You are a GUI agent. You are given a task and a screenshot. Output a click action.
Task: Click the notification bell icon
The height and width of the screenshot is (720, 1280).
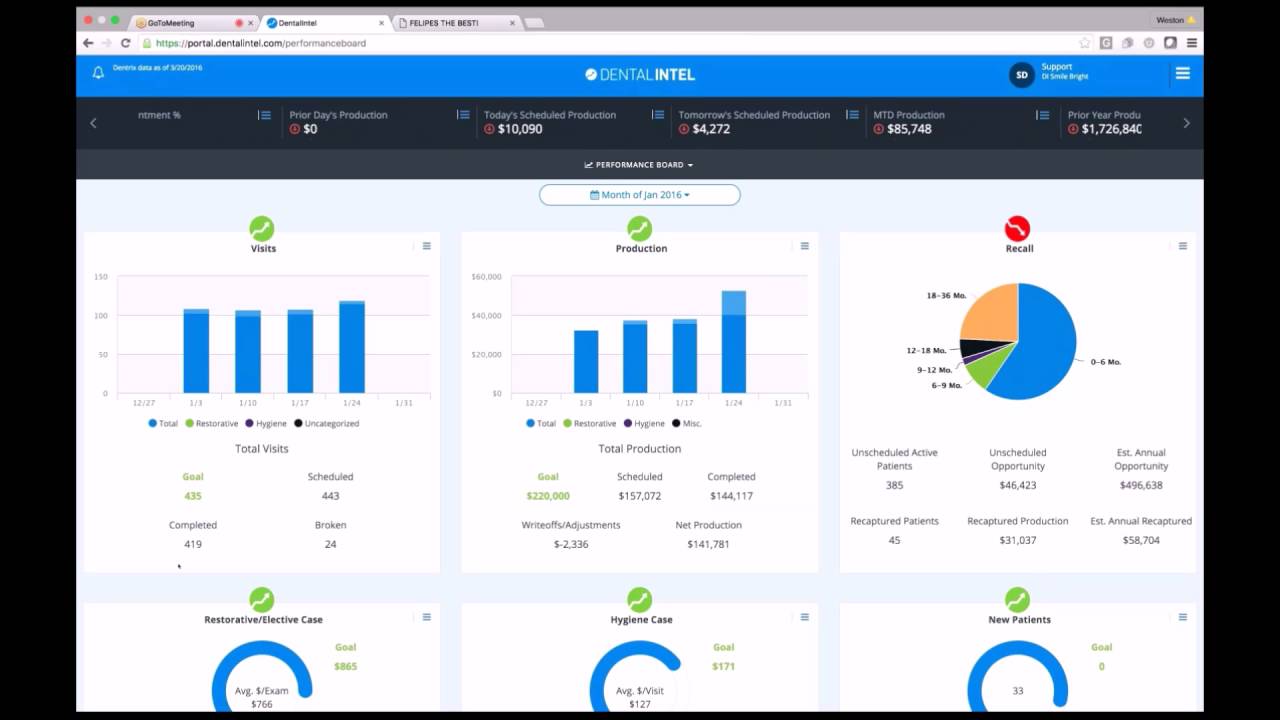(x=98, y=73)
